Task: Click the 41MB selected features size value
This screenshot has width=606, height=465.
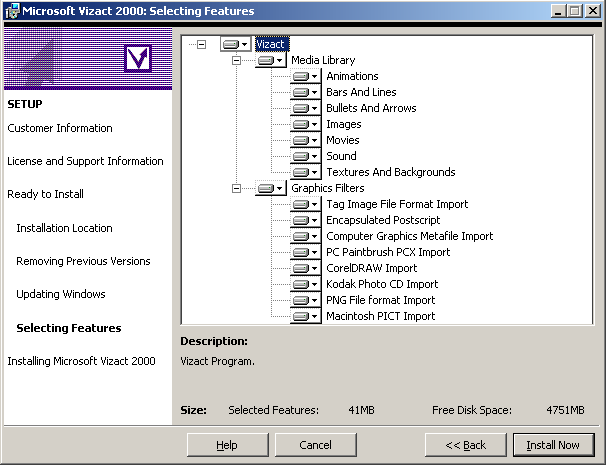Action: point(361,410)
